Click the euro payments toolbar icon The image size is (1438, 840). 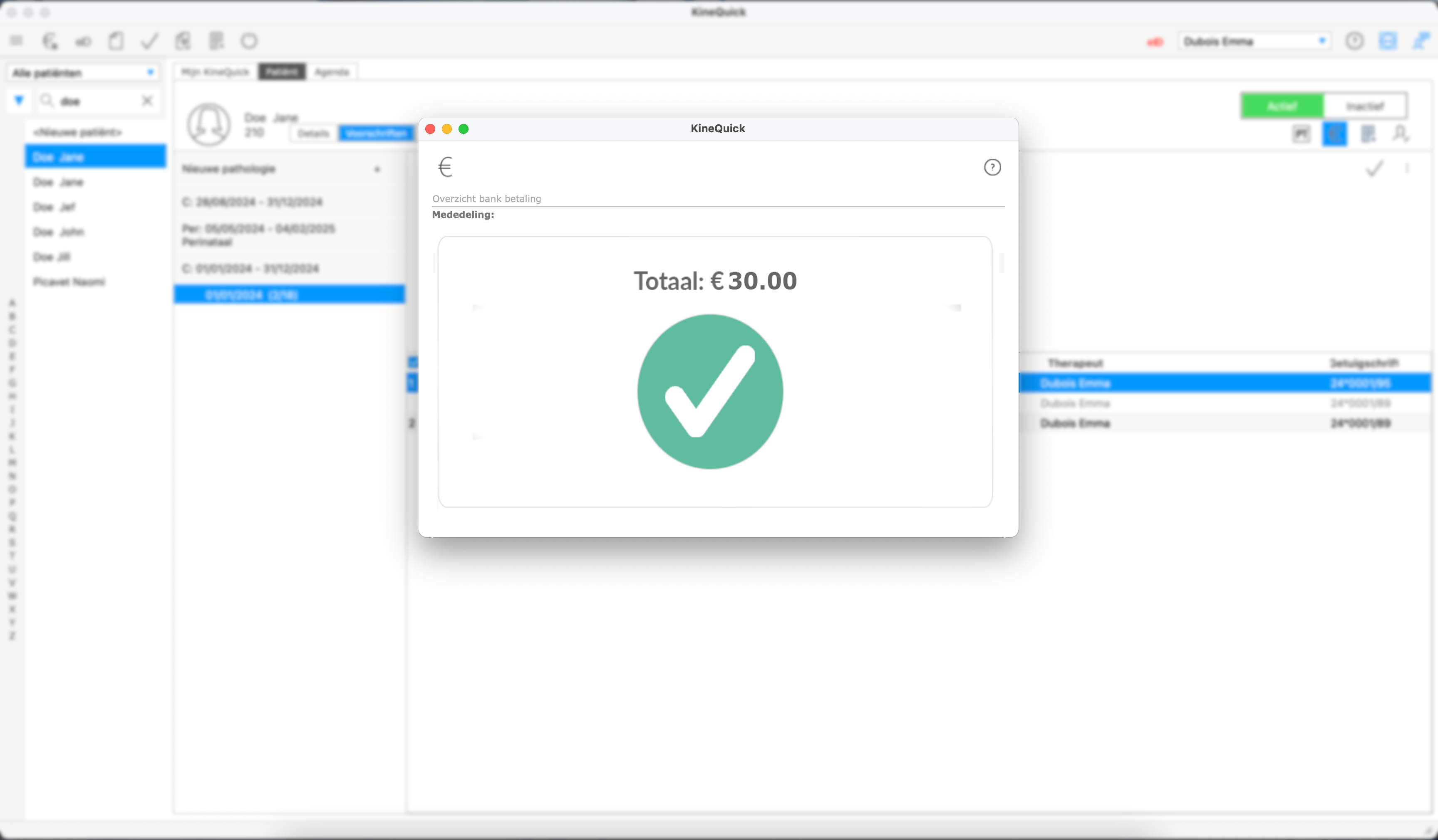[50, 41]
